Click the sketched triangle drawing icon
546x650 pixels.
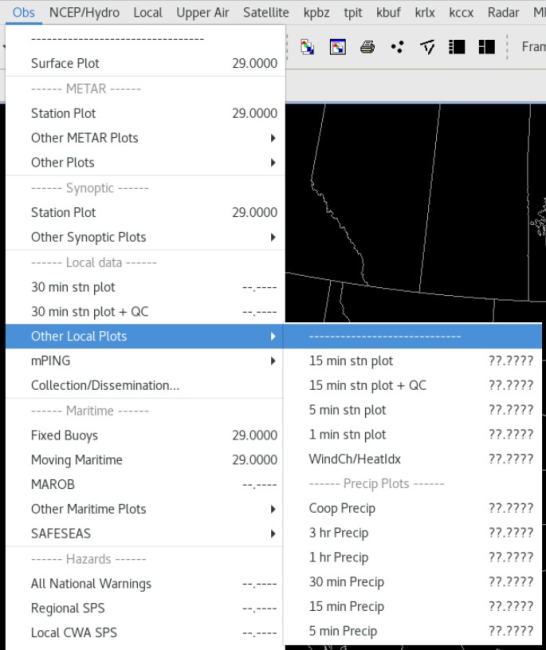pyautogui.click(x=427, y=47)
